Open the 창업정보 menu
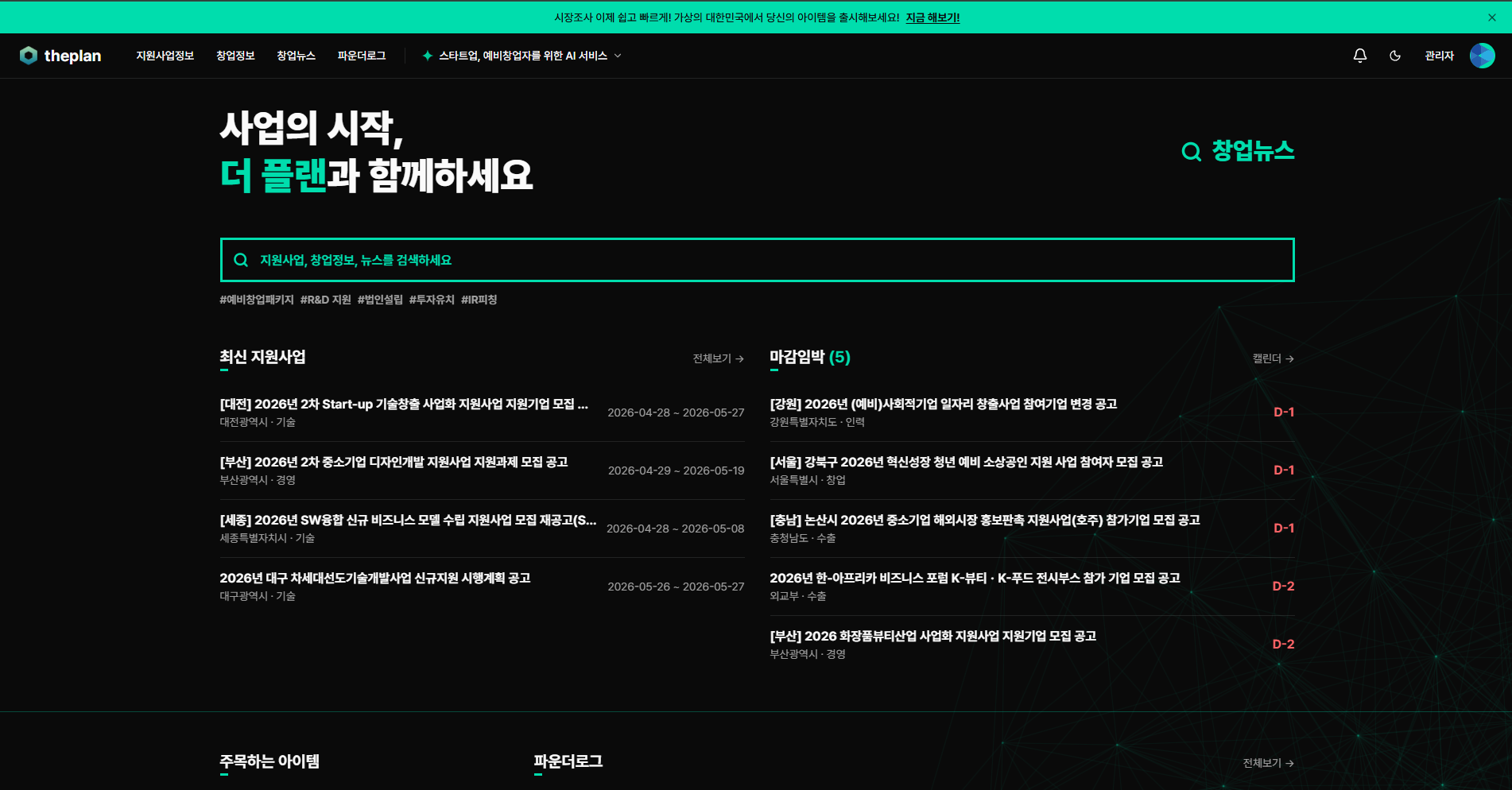1512x790 pixels. point(235,56)
